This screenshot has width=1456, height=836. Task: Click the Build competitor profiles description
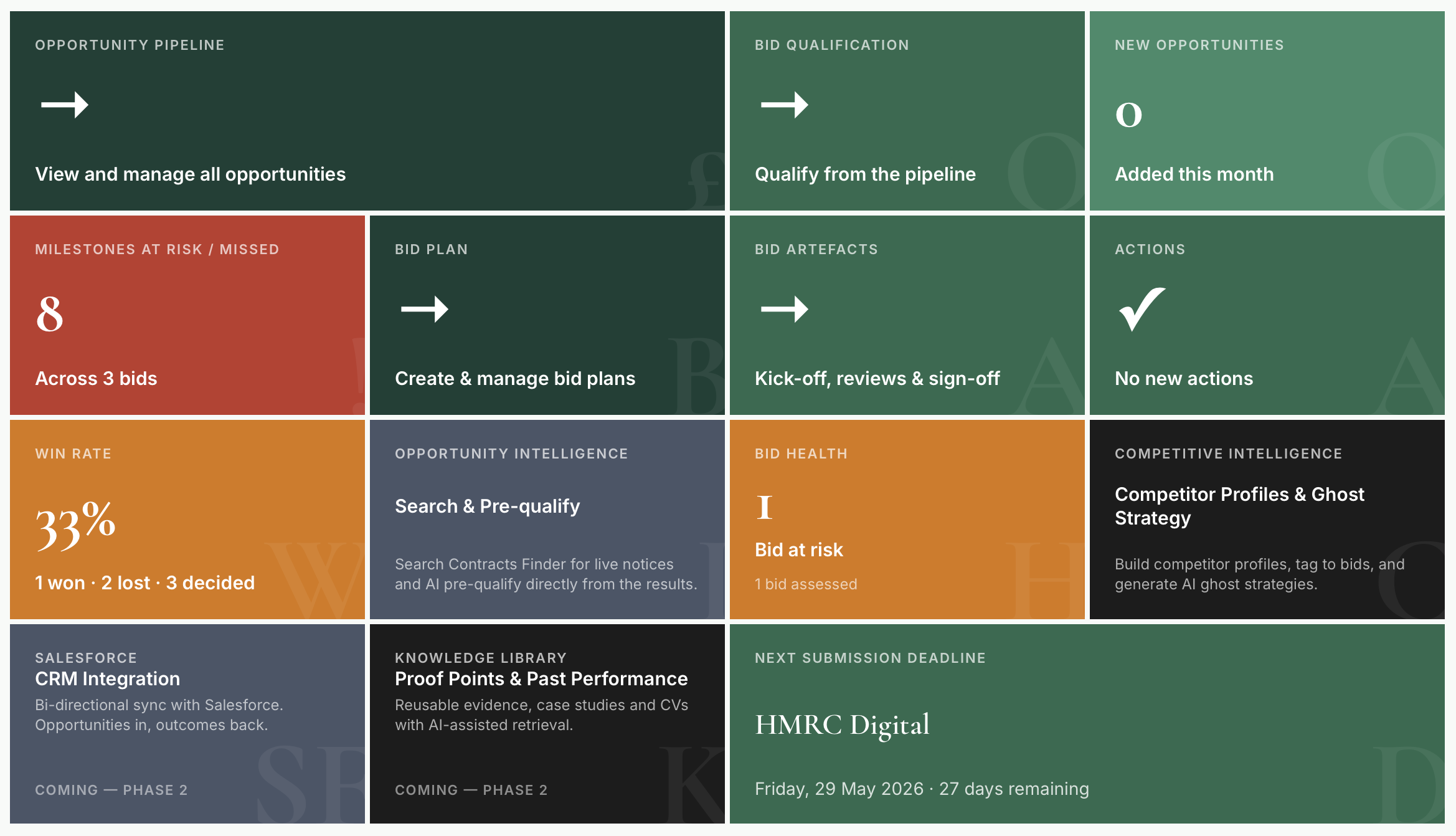pyautogui.click(x=1260, y=574)
